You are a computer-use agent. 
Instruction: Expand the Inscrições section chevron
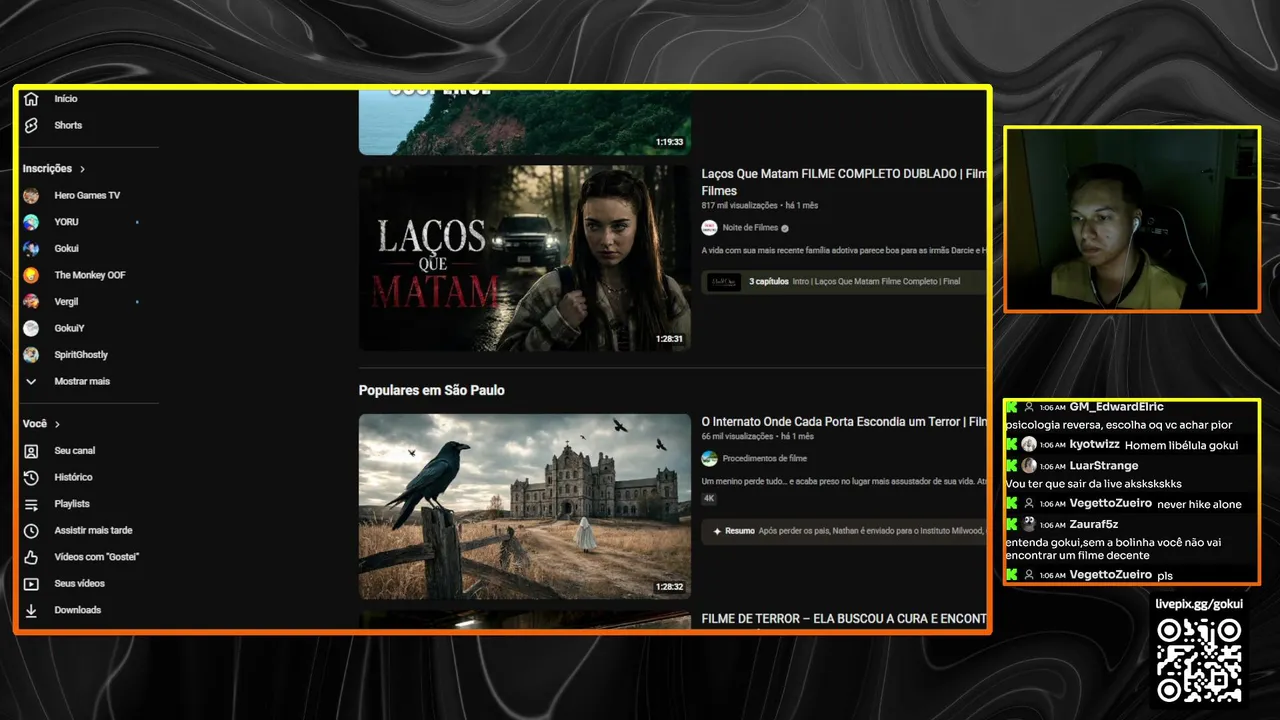[x=83, y=169]
